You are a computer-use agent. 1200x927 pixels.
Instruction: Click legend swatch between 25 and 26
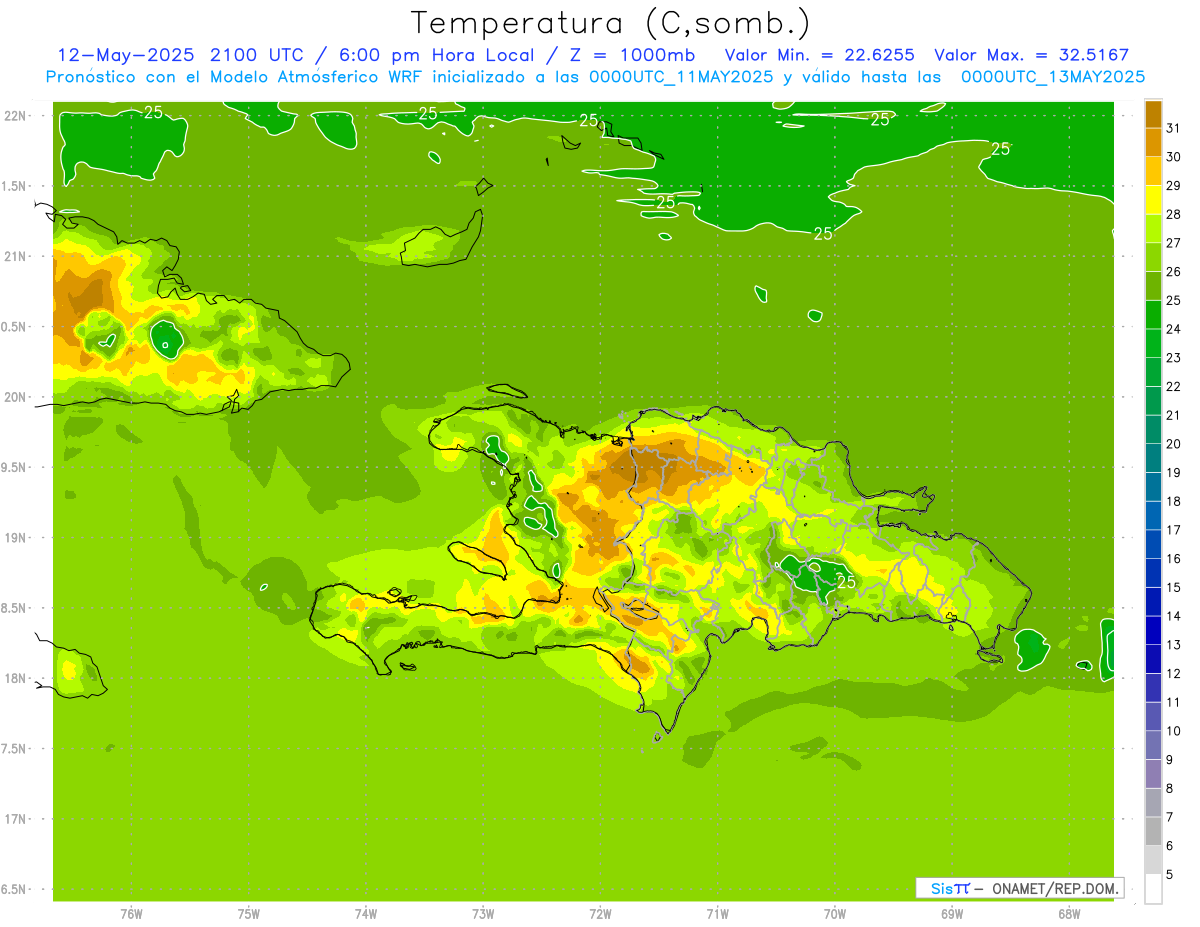1153,286
